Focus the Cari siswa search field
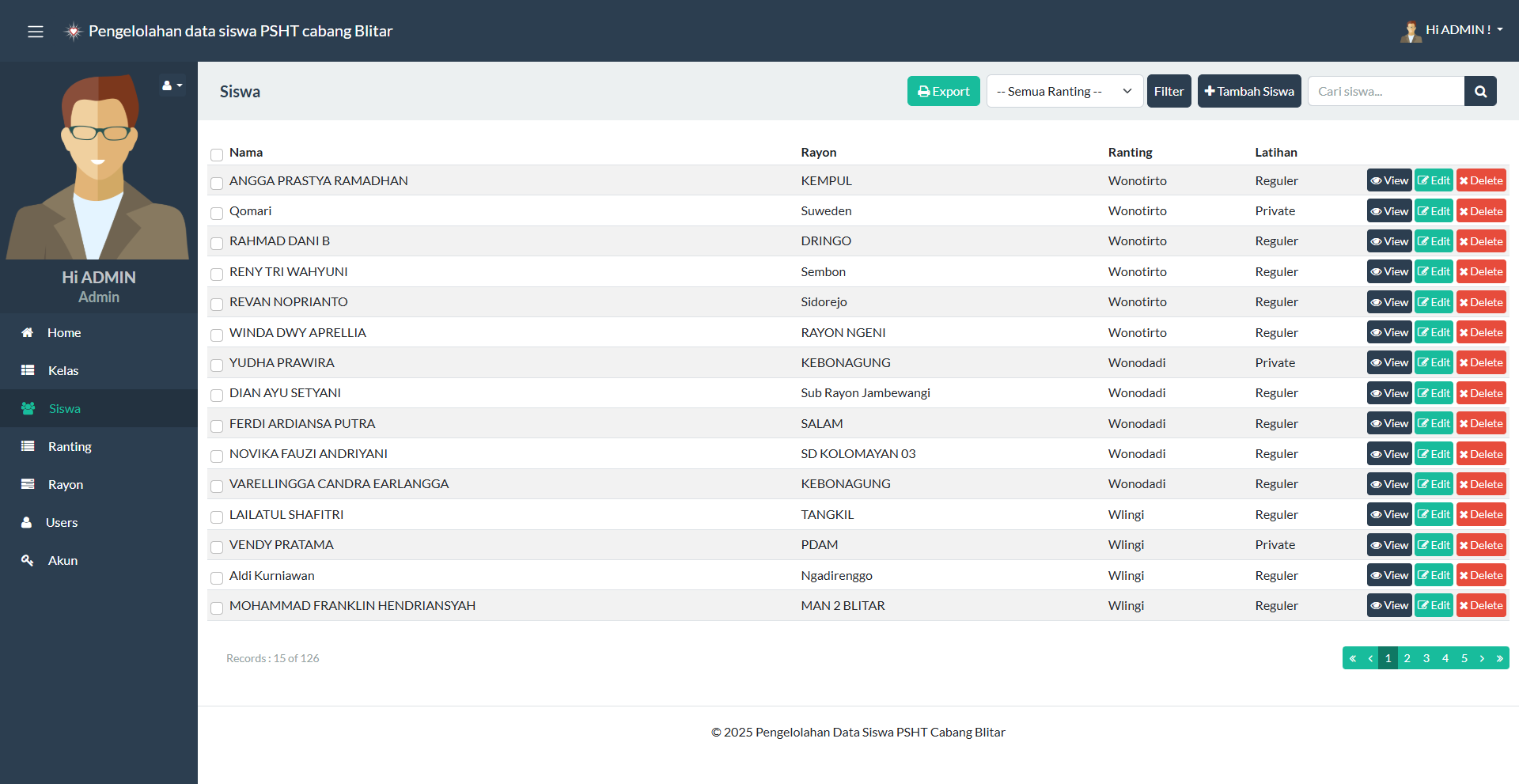The width and height of the screenshot is (1519, 784). (1385, 92)
